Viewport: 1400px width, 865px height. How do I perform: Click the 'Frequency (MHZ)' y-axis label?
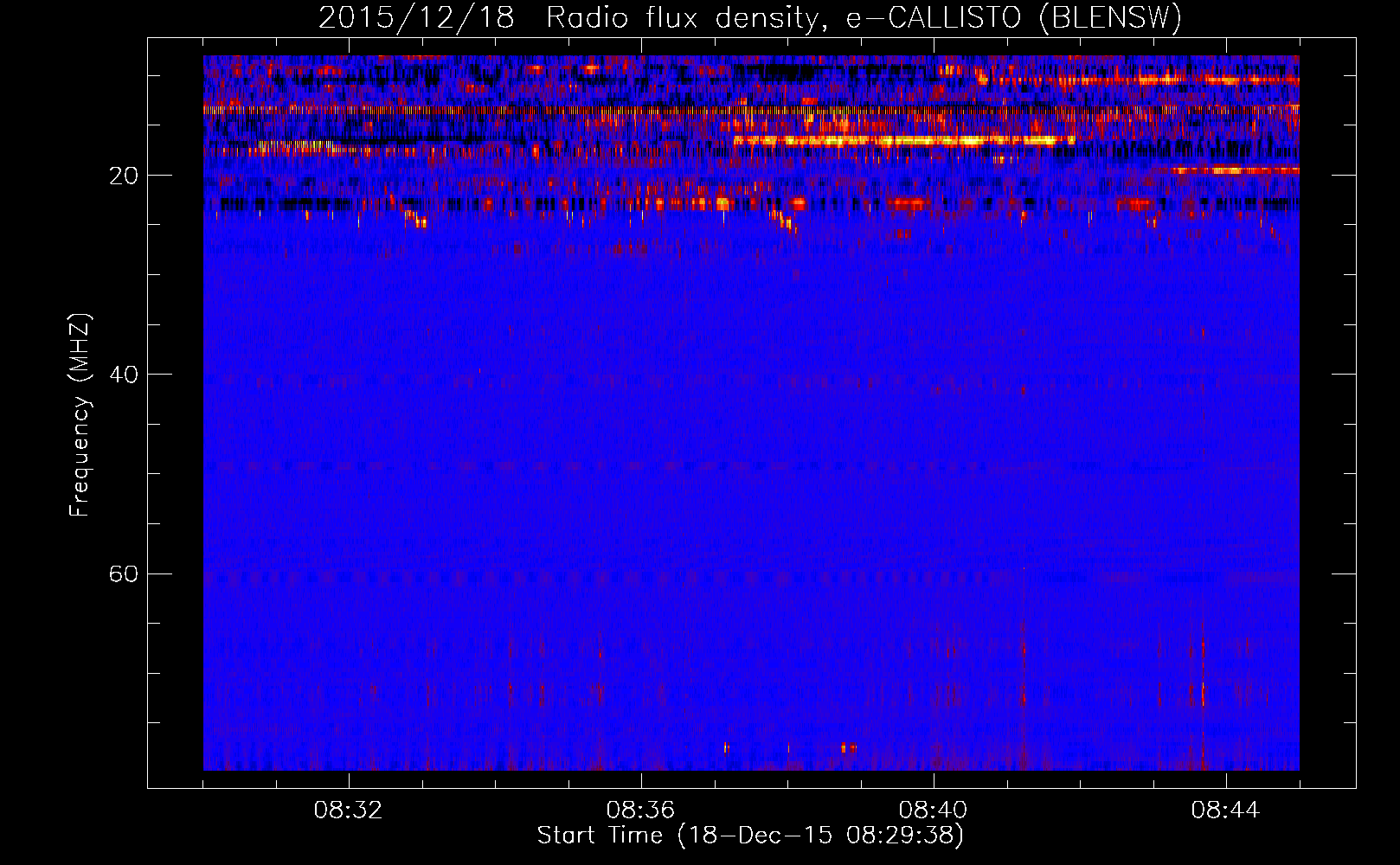(x=80, y=415)
